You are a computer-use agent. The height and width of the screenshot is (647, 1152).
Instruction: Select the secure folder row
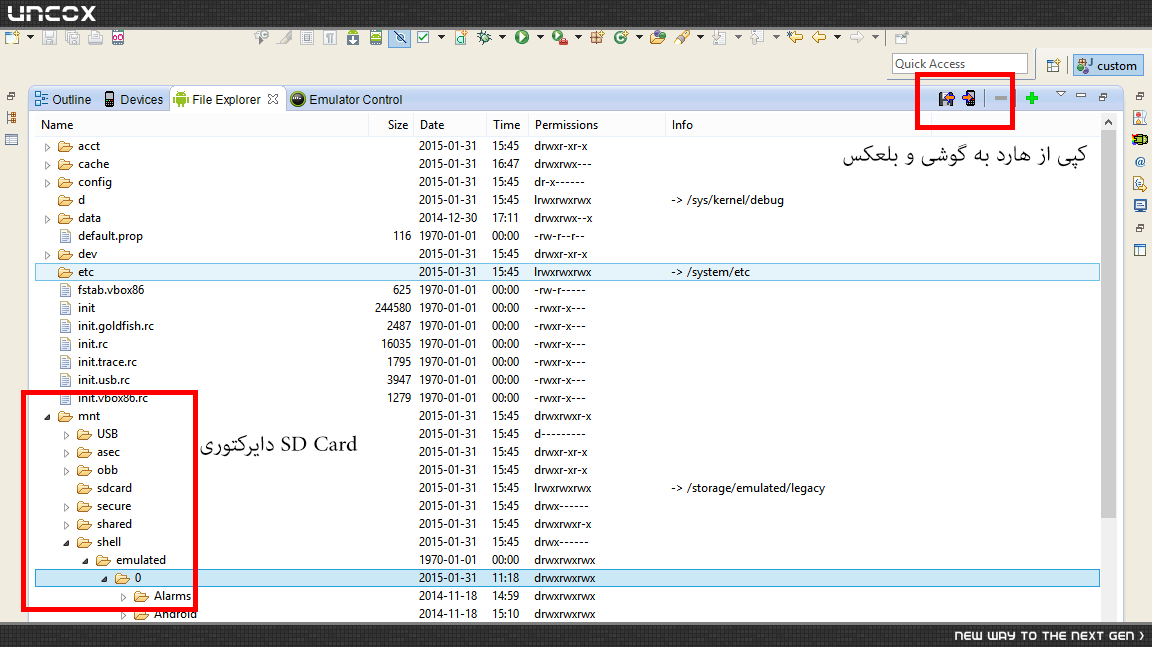pyautogui.click(x=567, y=506)
